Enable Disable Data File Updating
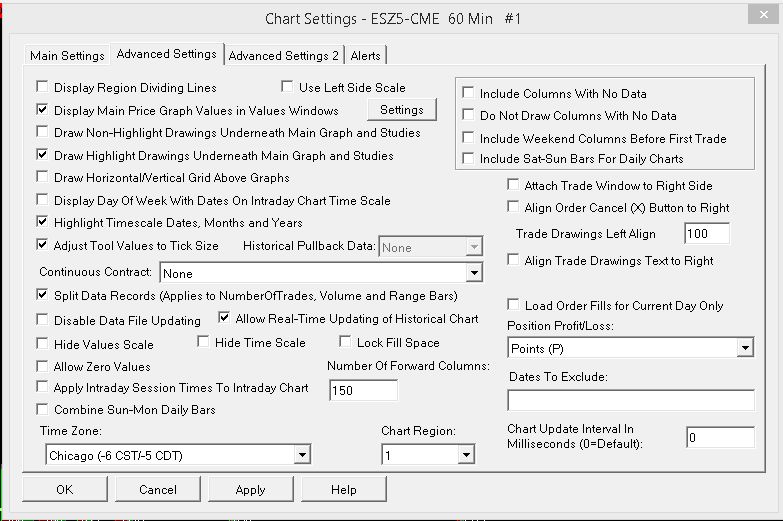This screenshot has height=521, width=783. point(42,320)
